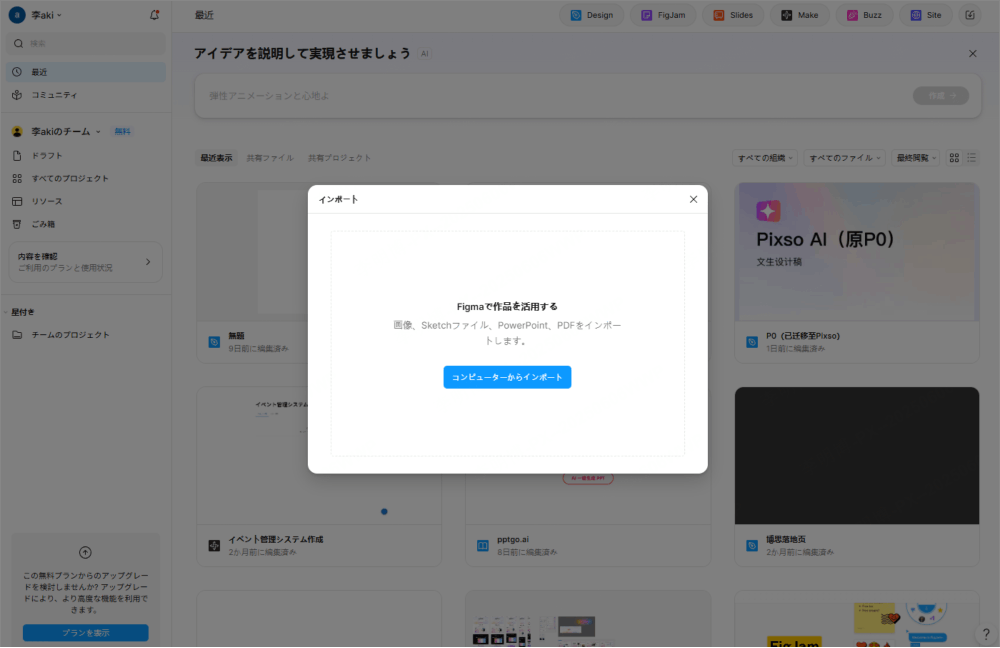Create a new Buzz file

[864, 15]
